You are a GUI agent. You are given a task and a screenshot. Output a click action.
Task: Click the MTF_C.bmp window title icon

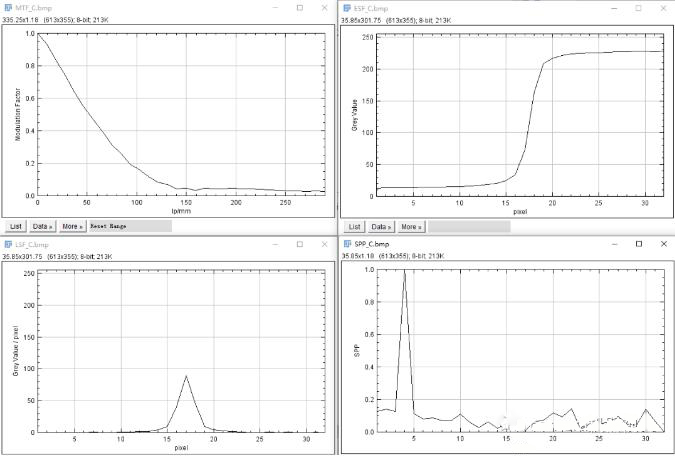pos(8,7)
